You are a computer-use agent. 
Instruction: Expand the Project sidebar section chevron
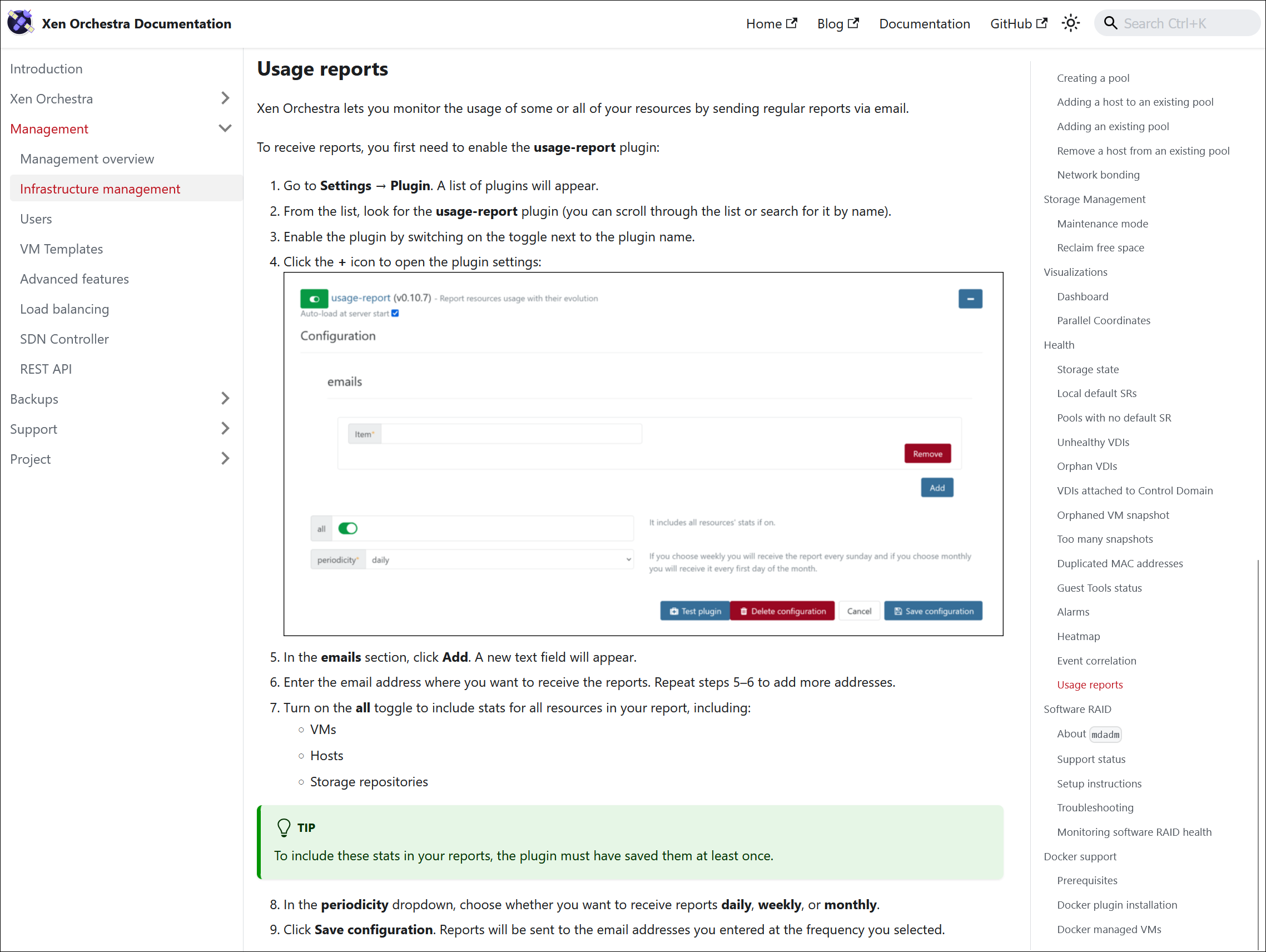[x=225, y=459]
